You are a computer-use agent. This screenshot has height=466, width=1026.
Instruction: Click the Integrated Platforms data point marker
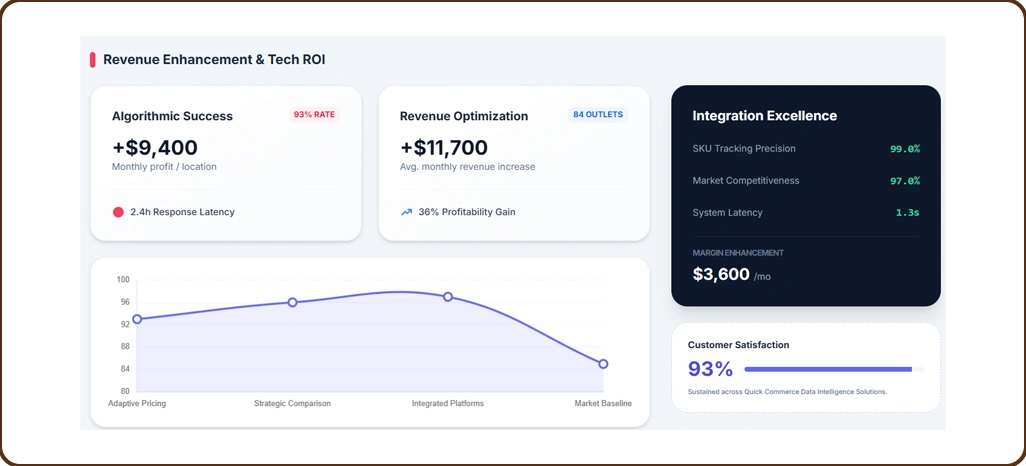coord(448,297)
